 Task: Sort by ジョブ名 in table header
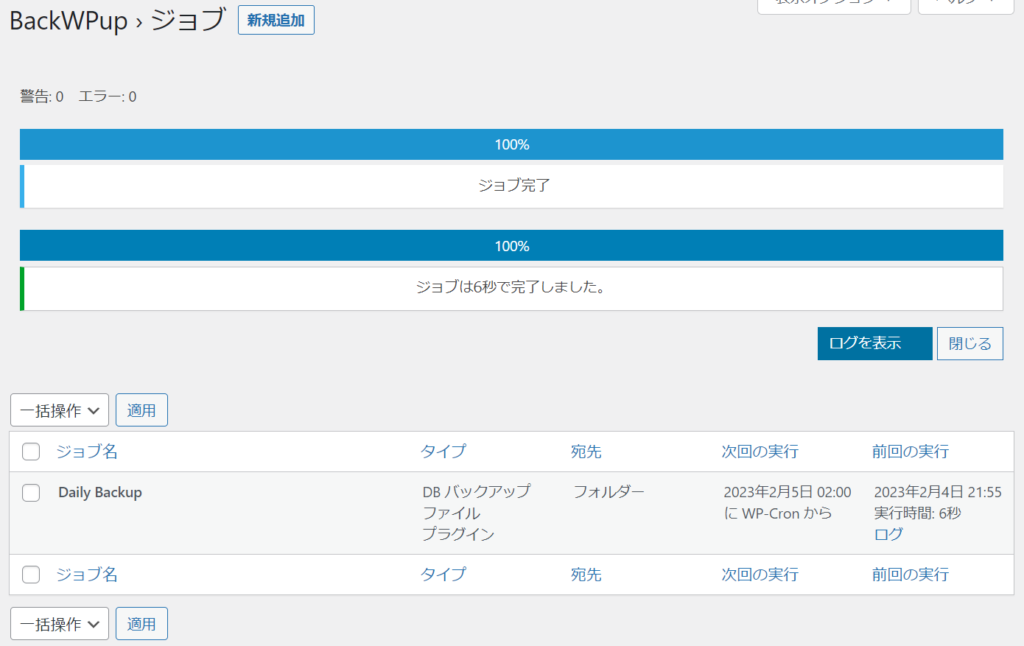click(87, 451)
